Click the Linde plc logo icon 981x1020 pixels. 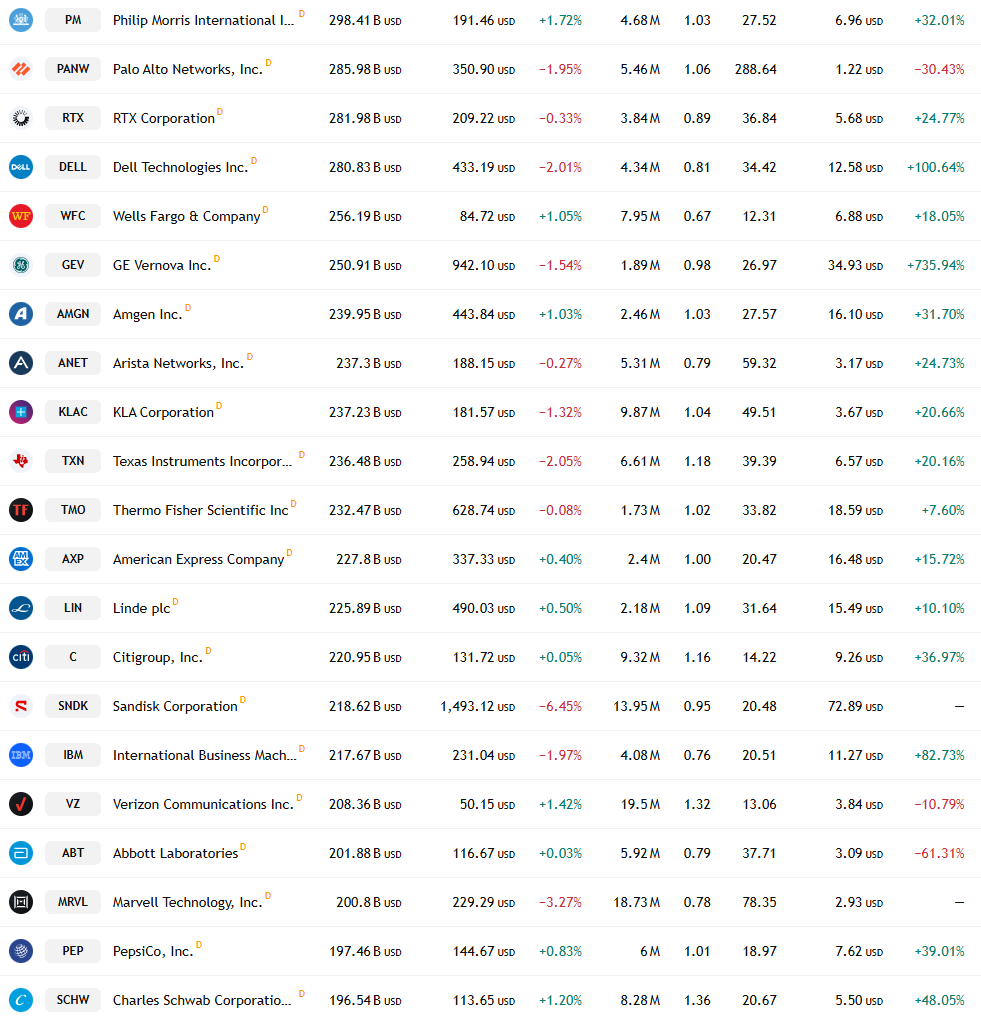(x=21, y=608)
